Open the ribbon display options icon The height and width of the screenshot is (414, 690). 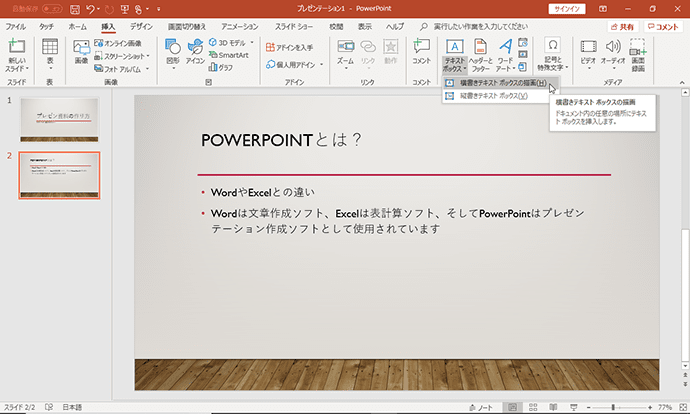point(603,9)
